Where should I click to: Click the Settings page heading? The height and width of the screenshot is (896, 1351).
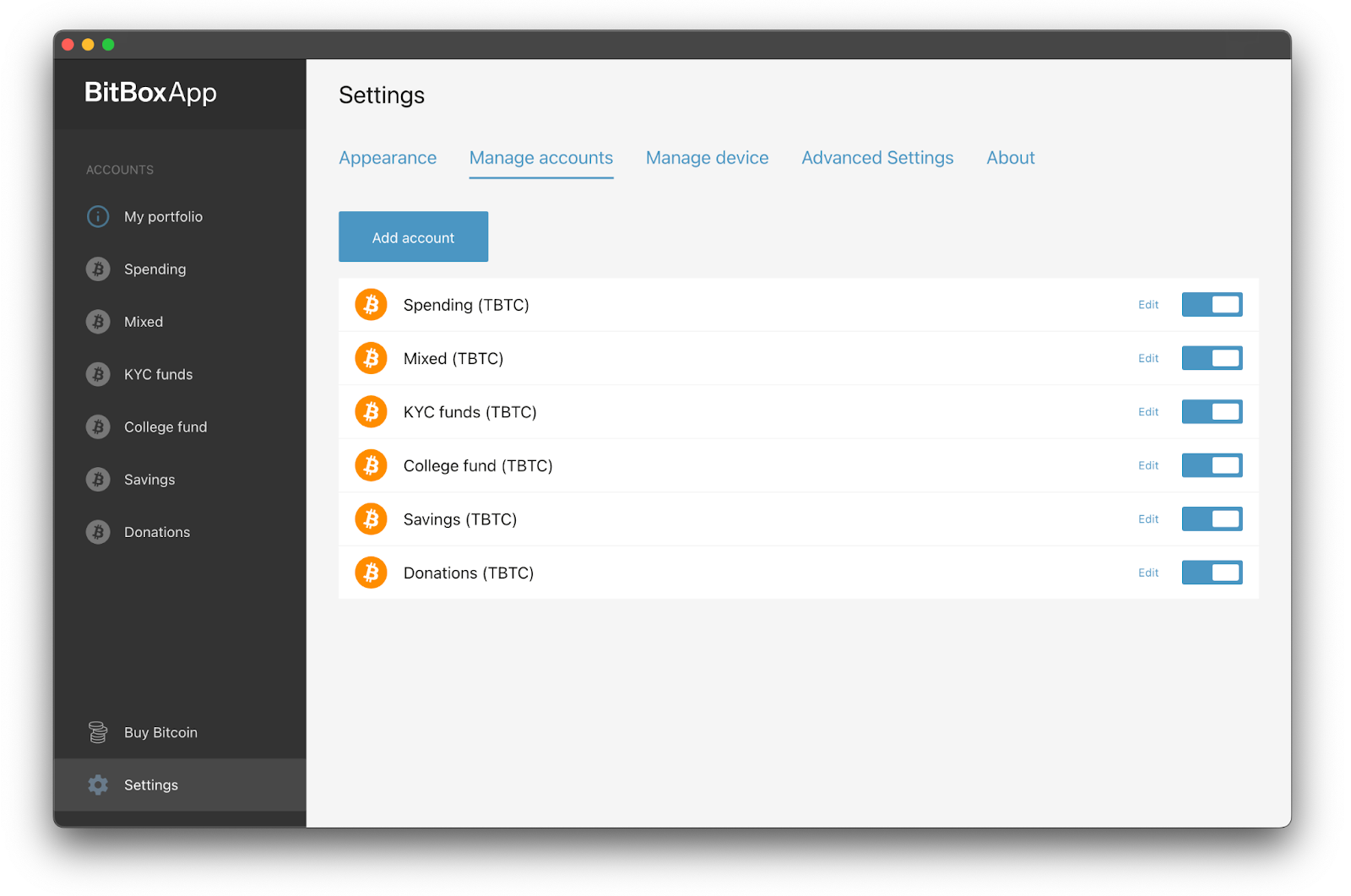tap(382, 95)
